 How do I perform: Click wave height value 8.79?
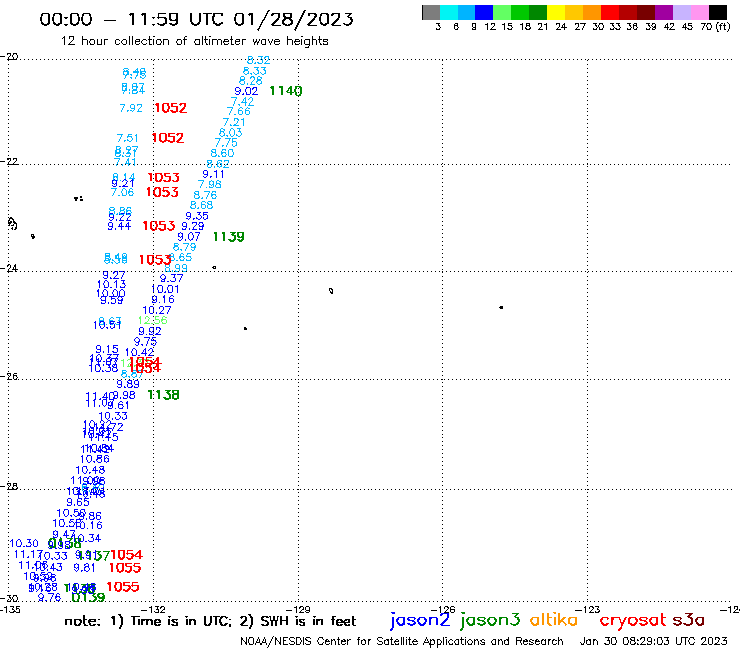pyautogui.click(x=184, y=247)
